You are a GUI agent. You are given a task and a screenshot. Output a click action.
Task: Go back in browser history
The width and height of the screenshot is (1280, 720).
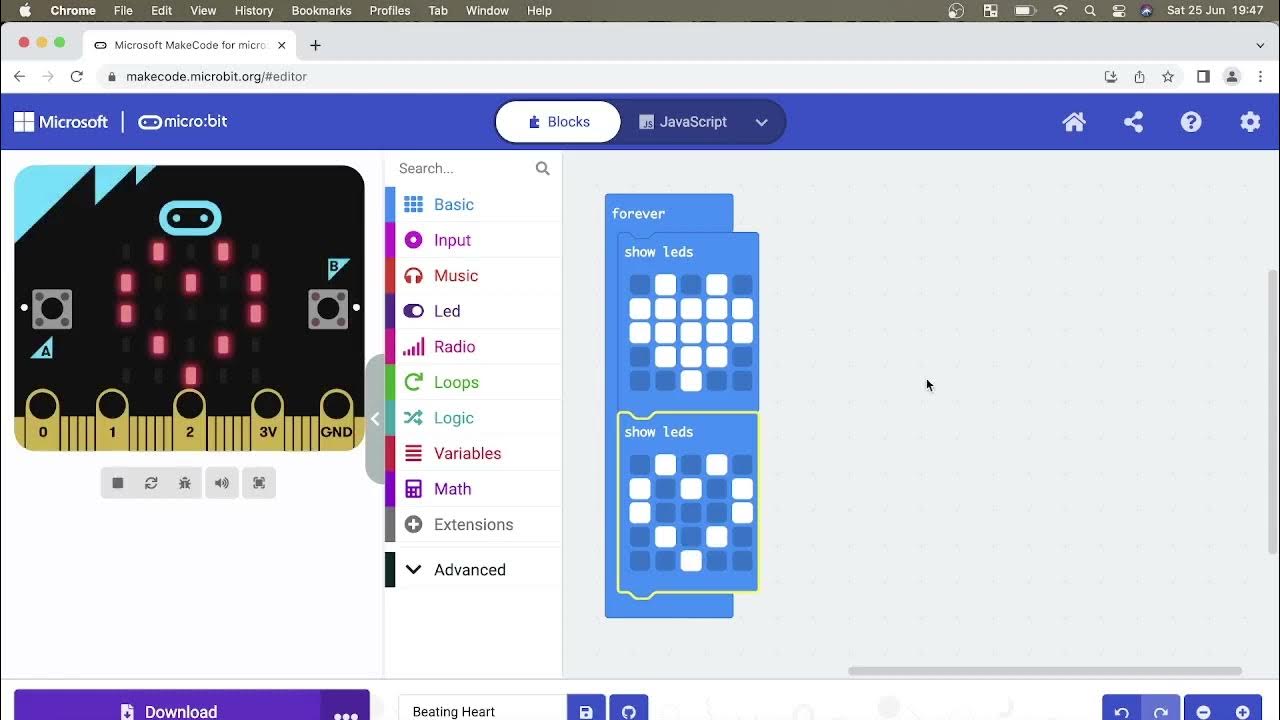(19, 76)
